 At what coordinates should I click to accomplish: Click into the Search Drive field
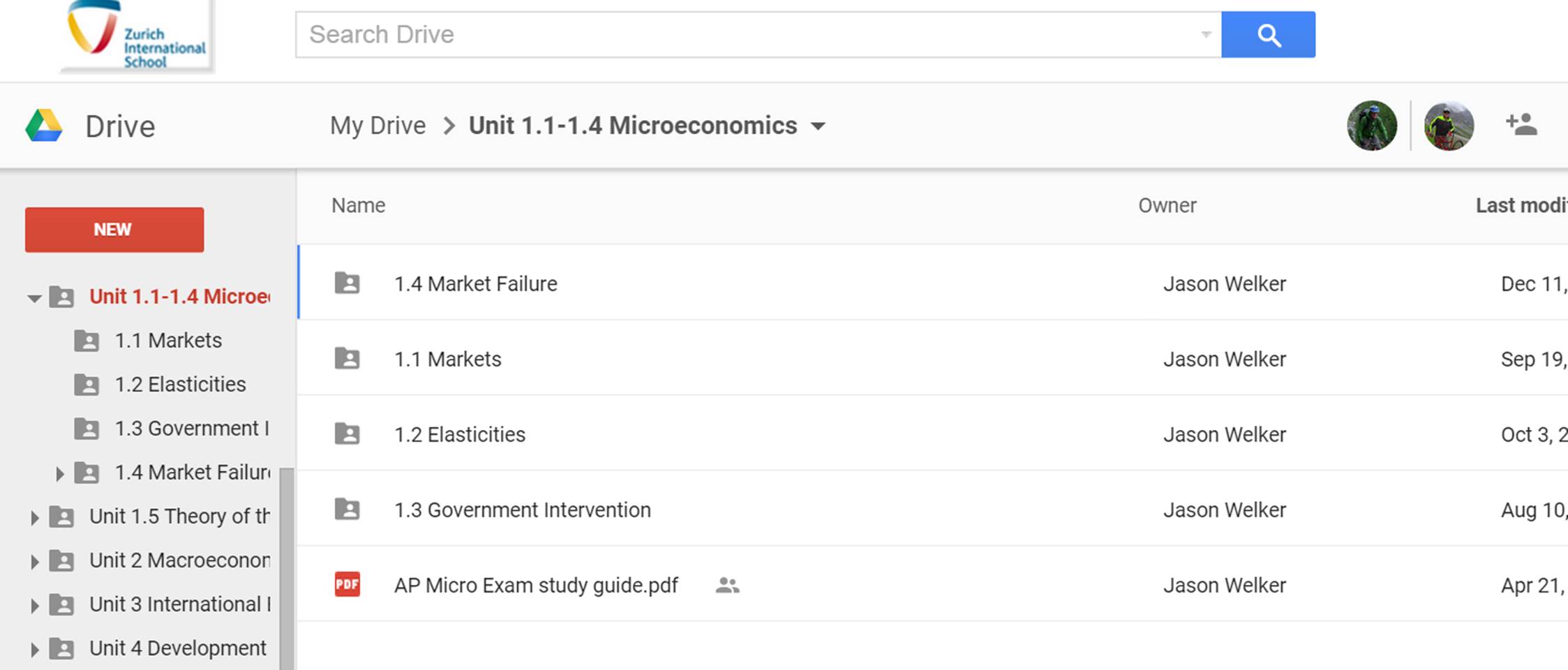(747, 34)
